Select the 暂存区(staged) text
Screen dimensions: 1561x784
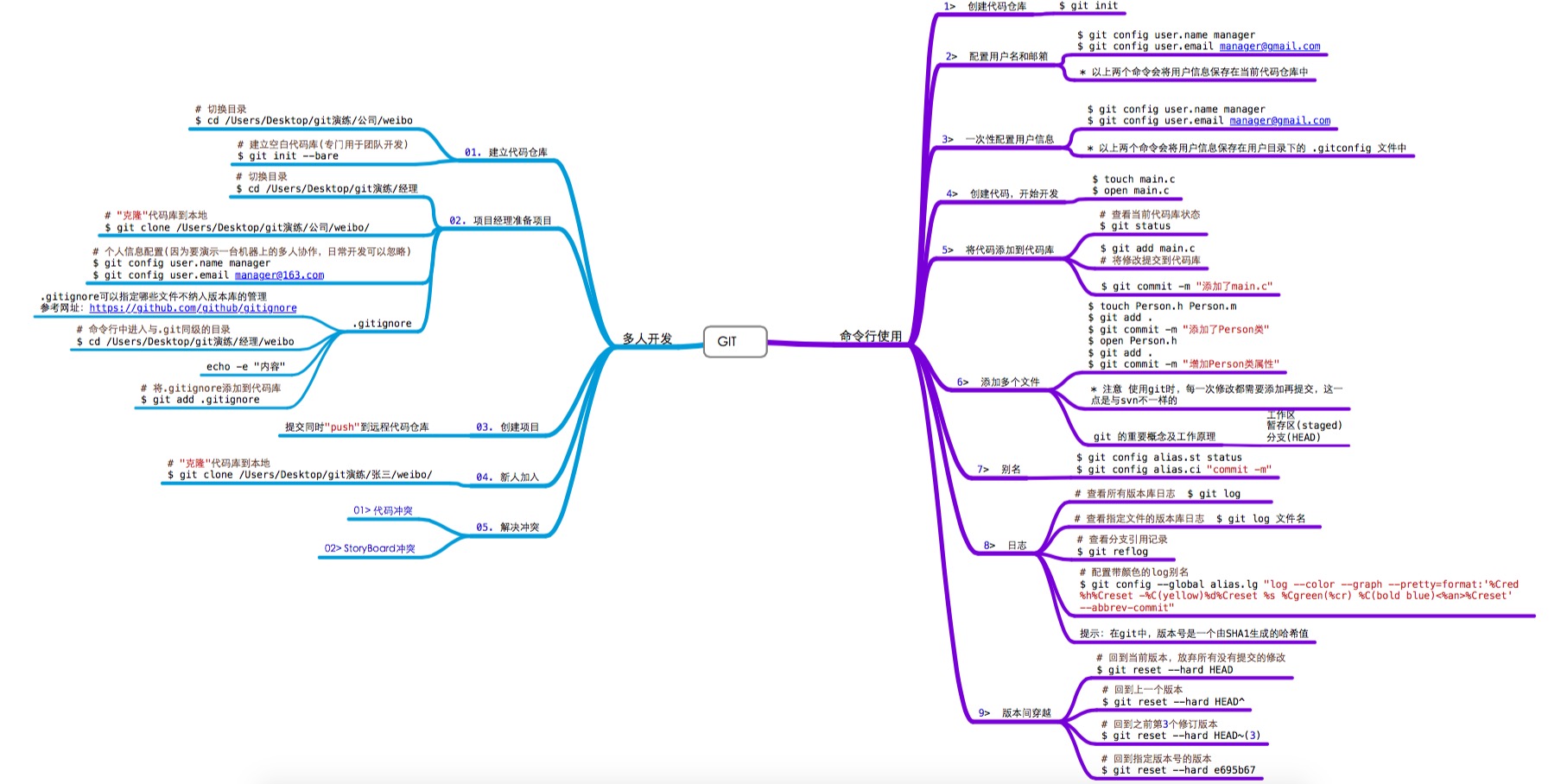[x=1304, y=425]
